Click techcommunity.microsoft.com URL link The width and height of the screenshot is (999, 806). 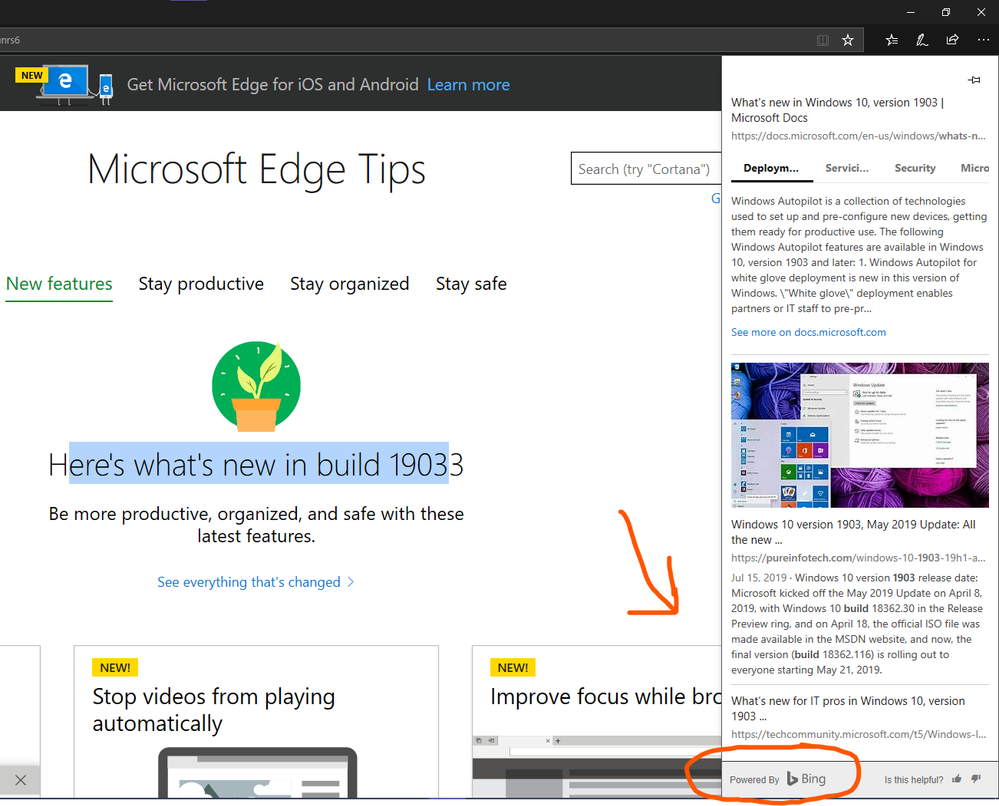(x=858, y=734)
